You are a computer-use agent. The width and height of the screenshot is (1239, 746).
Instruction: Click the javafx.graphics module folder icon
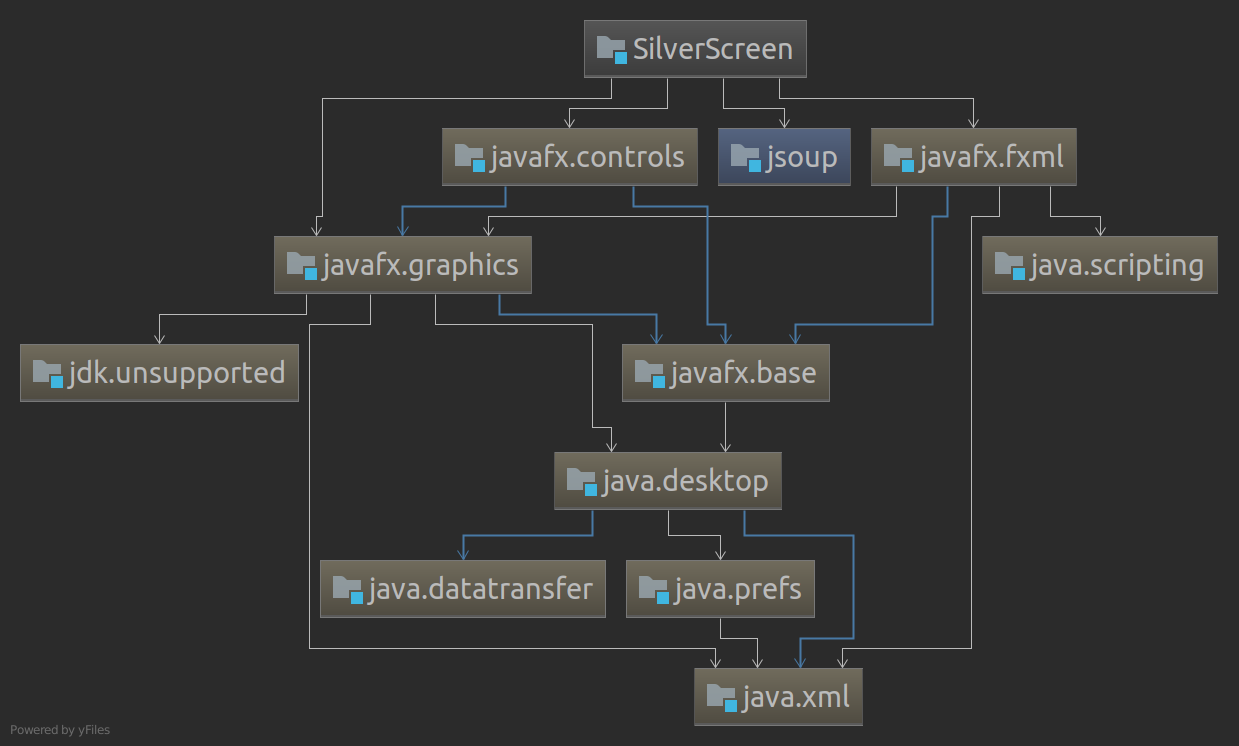point(302,265)
